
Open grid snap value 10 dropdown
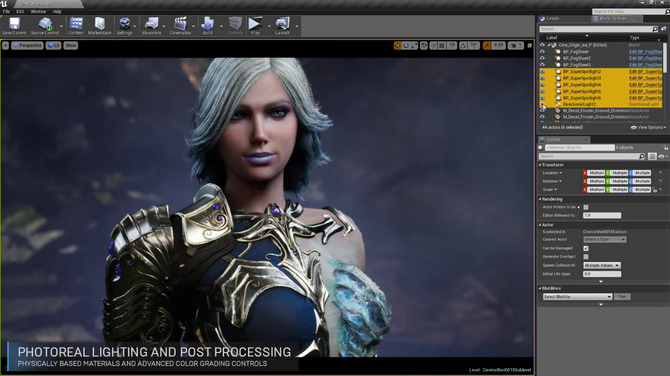pyautogui.click(x=452, y=45)
